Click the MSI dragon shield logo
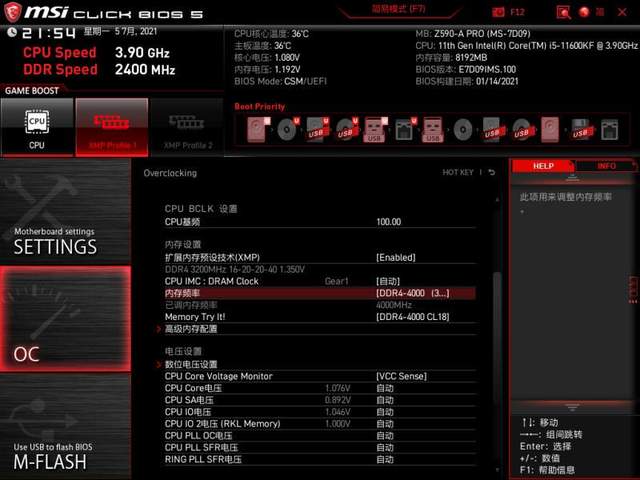Viewport: 640px width, 480px height. pos(13,12)
